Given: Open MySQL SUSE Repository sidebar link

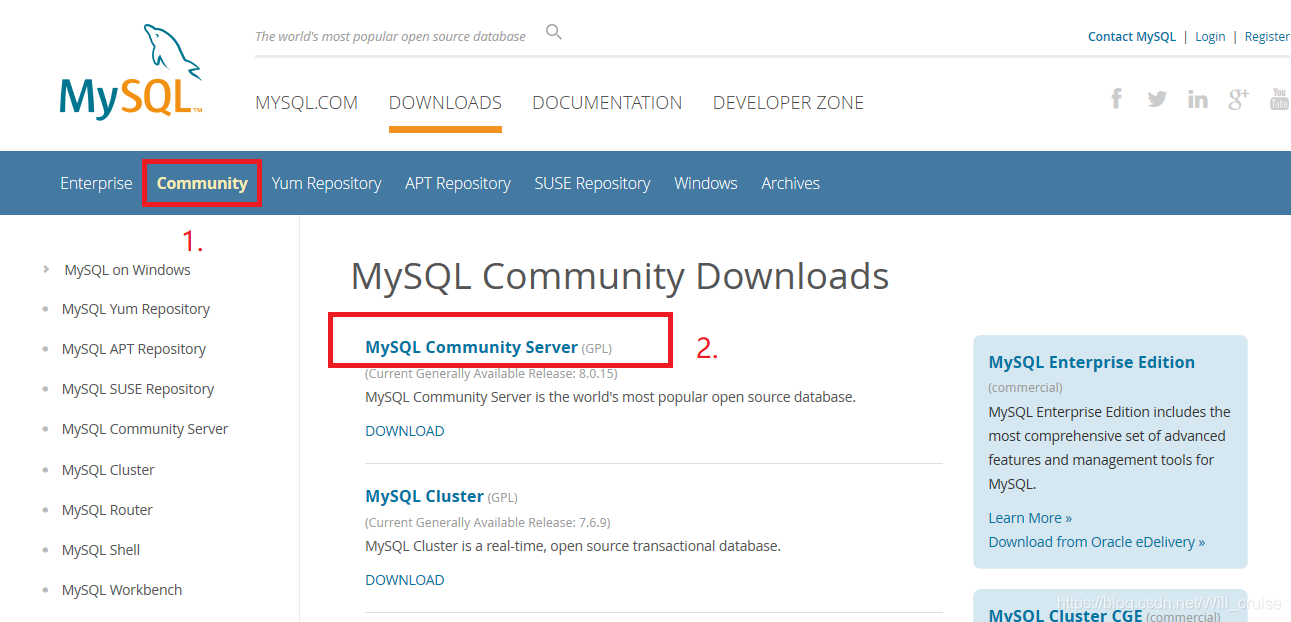Looking at the screenshot, I should point(138,389).
